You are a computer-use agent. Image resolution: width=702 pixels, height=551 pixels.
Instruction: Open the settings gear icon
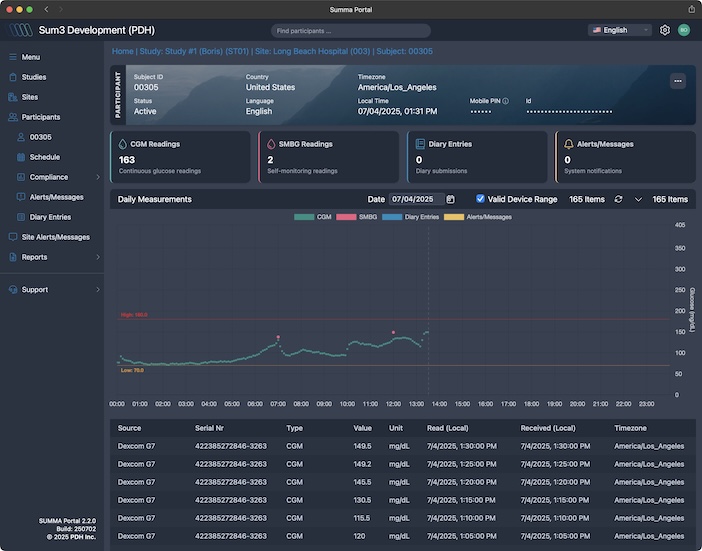(x=665, y=30)
